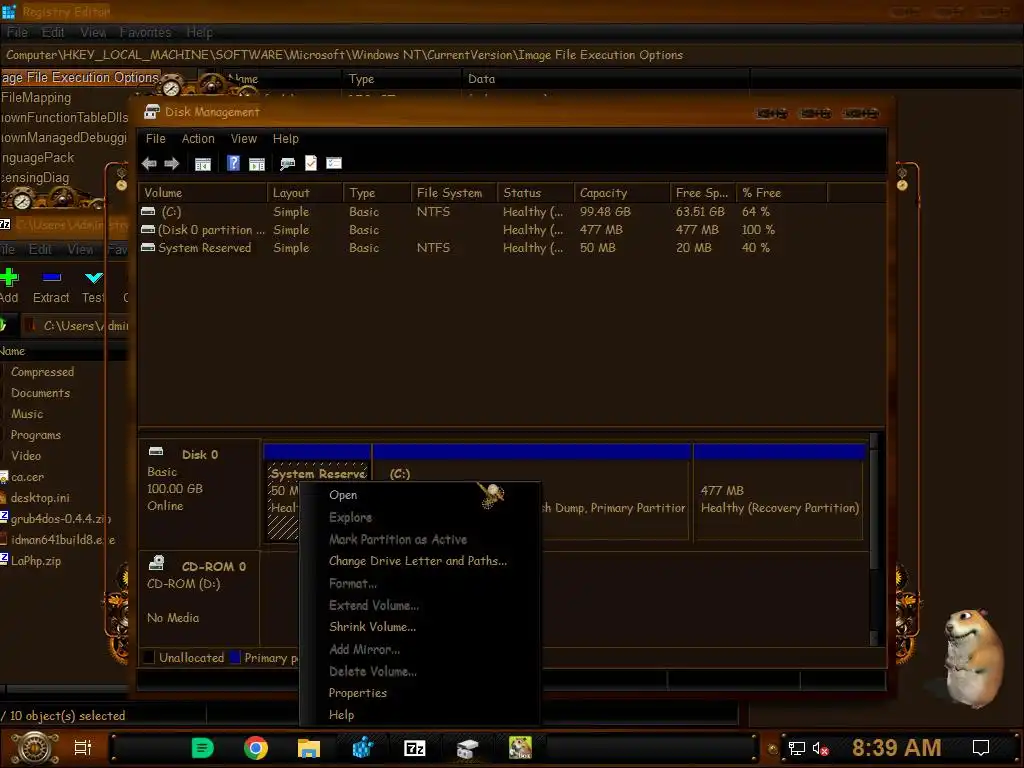Click the System Reserved volume drive icon
1024x768 pixels.
click(148, 248)
